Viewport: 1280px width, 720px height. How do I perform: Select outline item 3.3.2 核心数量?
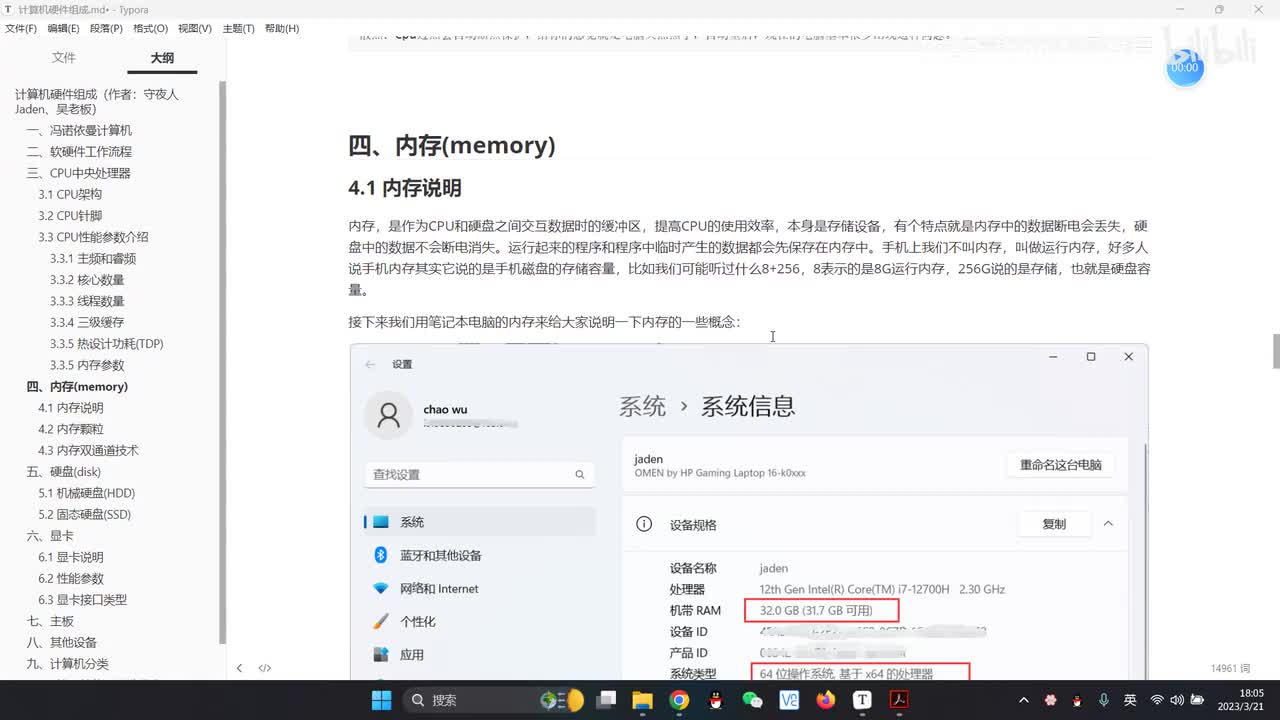[87, 280]
